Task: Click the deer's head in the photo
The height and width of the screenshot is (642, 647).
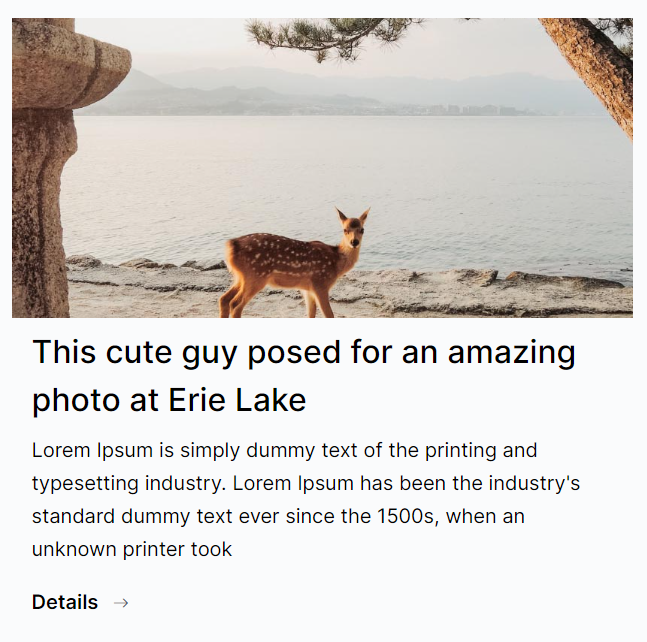Action: tap(353, 228)
